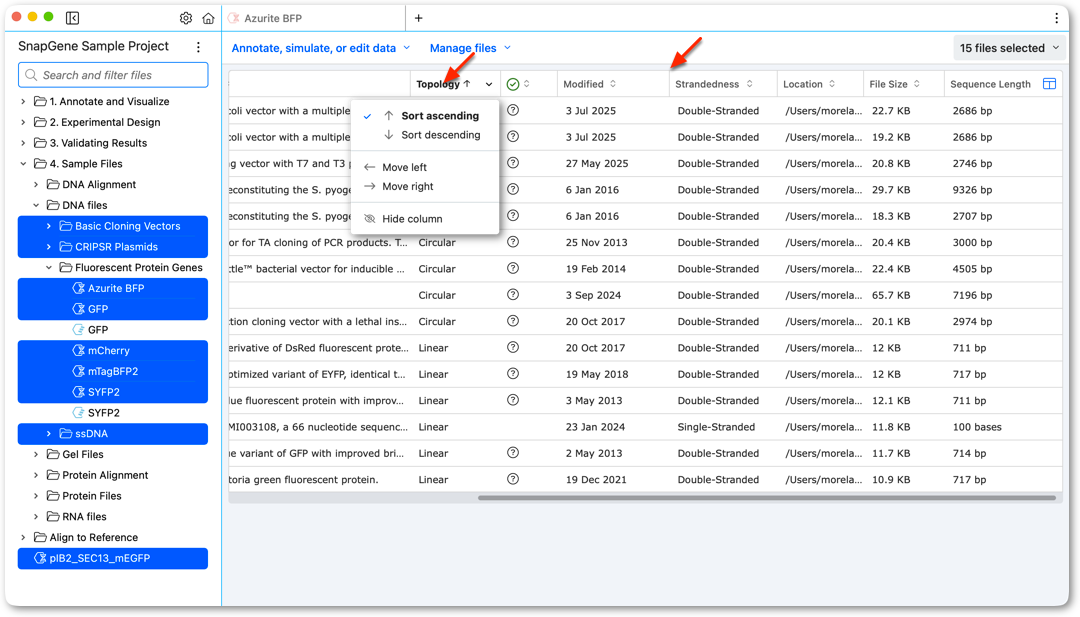Image resolution: width=1080 pixels, height=617 pixels.
Task: Open new tab with plus icon
Action: pos(418,18)
